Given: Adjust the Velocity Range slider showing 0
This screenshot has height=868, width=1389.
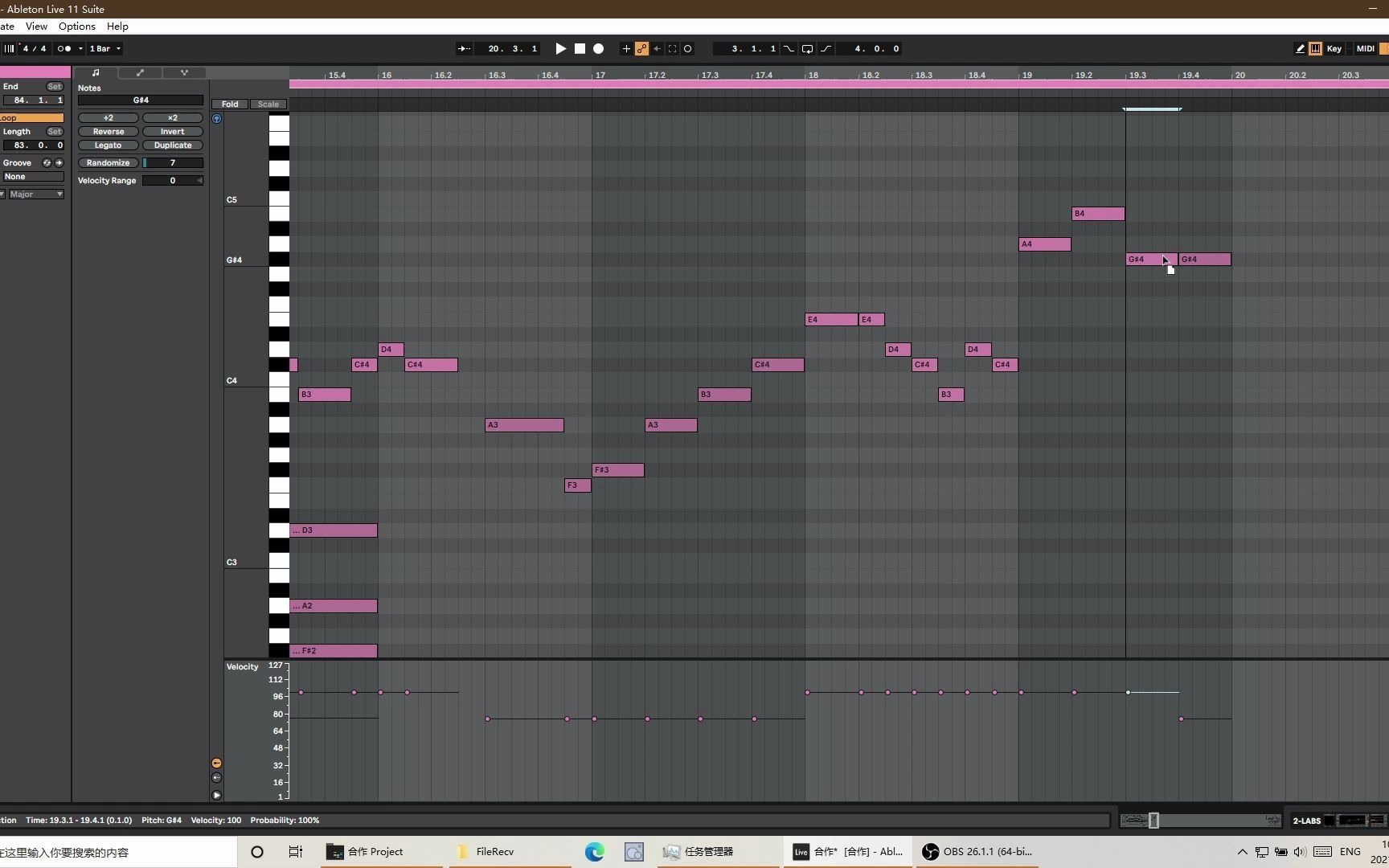Looking at the screenshot, I should 173,181.
